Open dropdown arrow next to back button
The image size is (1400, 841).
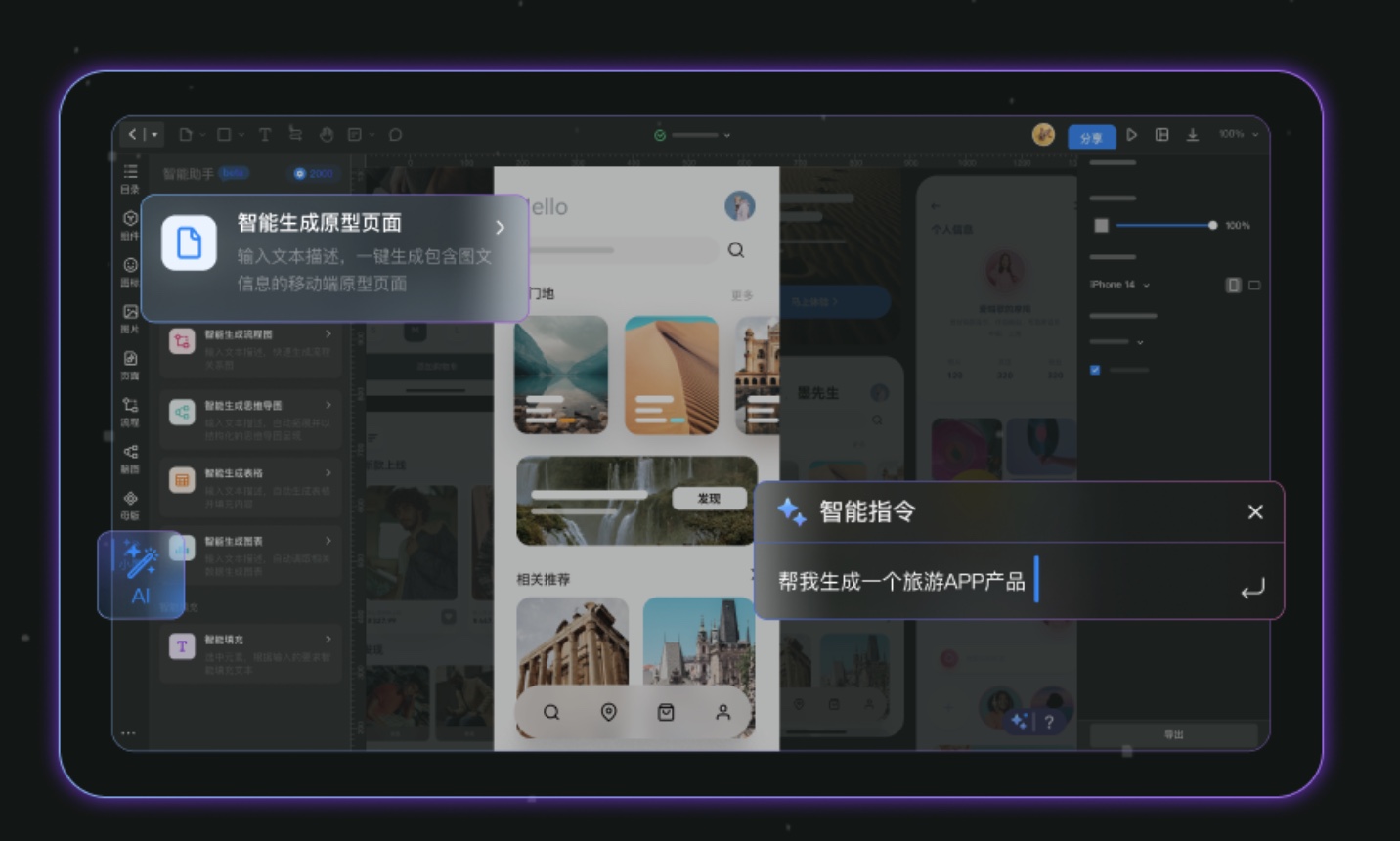click(x=153, y=135)
